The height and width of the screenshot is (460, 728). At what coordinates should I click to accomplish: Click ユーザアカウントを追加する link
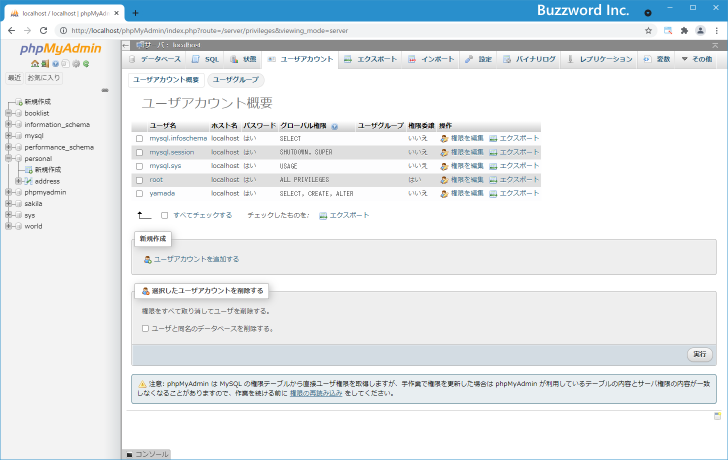pos(196,259)
